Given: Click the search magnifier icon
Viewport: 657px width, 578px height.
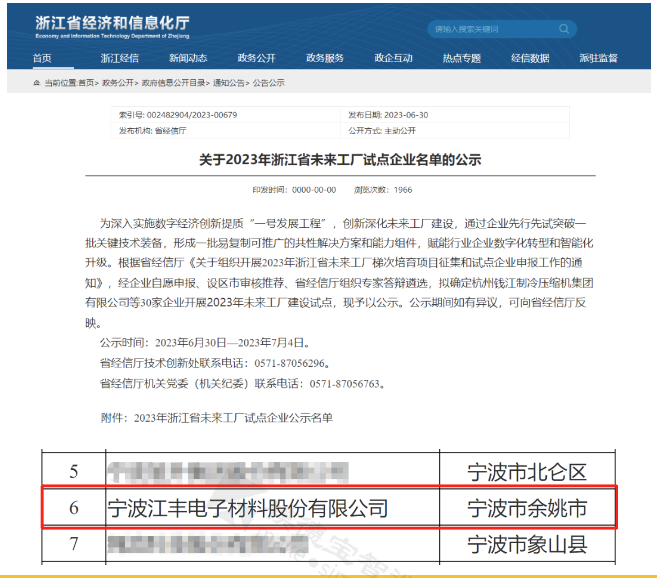Looking at the screenshot, I should (564, 29).
